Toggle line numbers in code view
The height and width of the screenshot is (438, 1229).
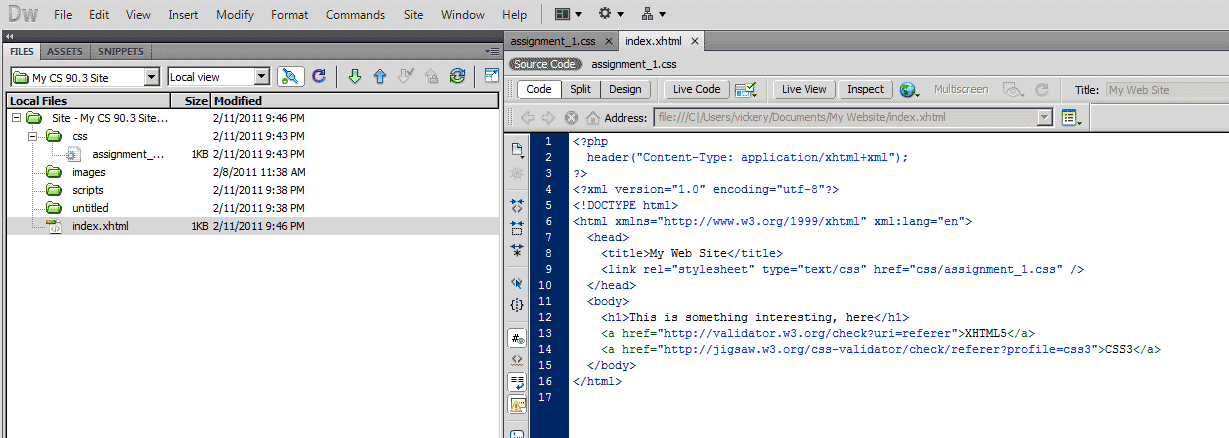coord(517,338)
